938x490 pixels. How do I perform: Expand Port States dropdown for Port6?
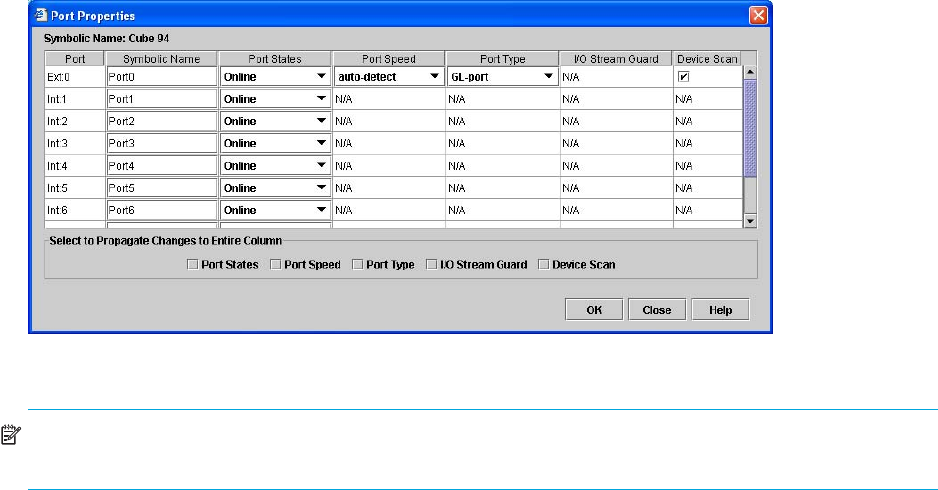tap(321, 210)
